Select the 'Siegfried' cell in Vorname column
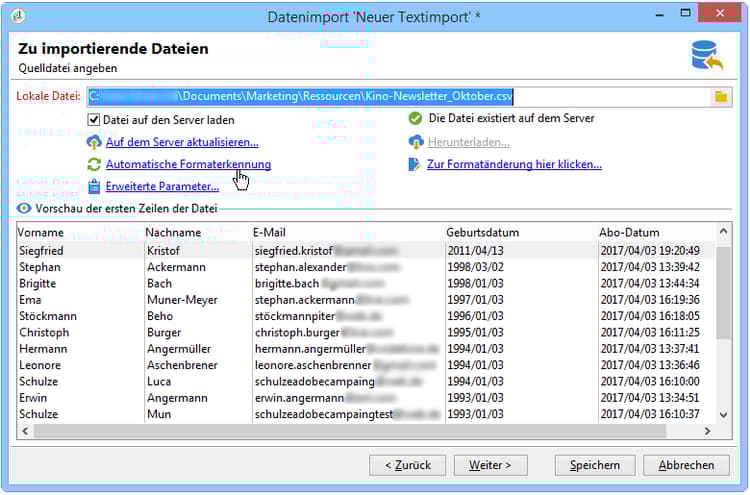The height and width of the screenshot is (495, 750). point(80,251)
